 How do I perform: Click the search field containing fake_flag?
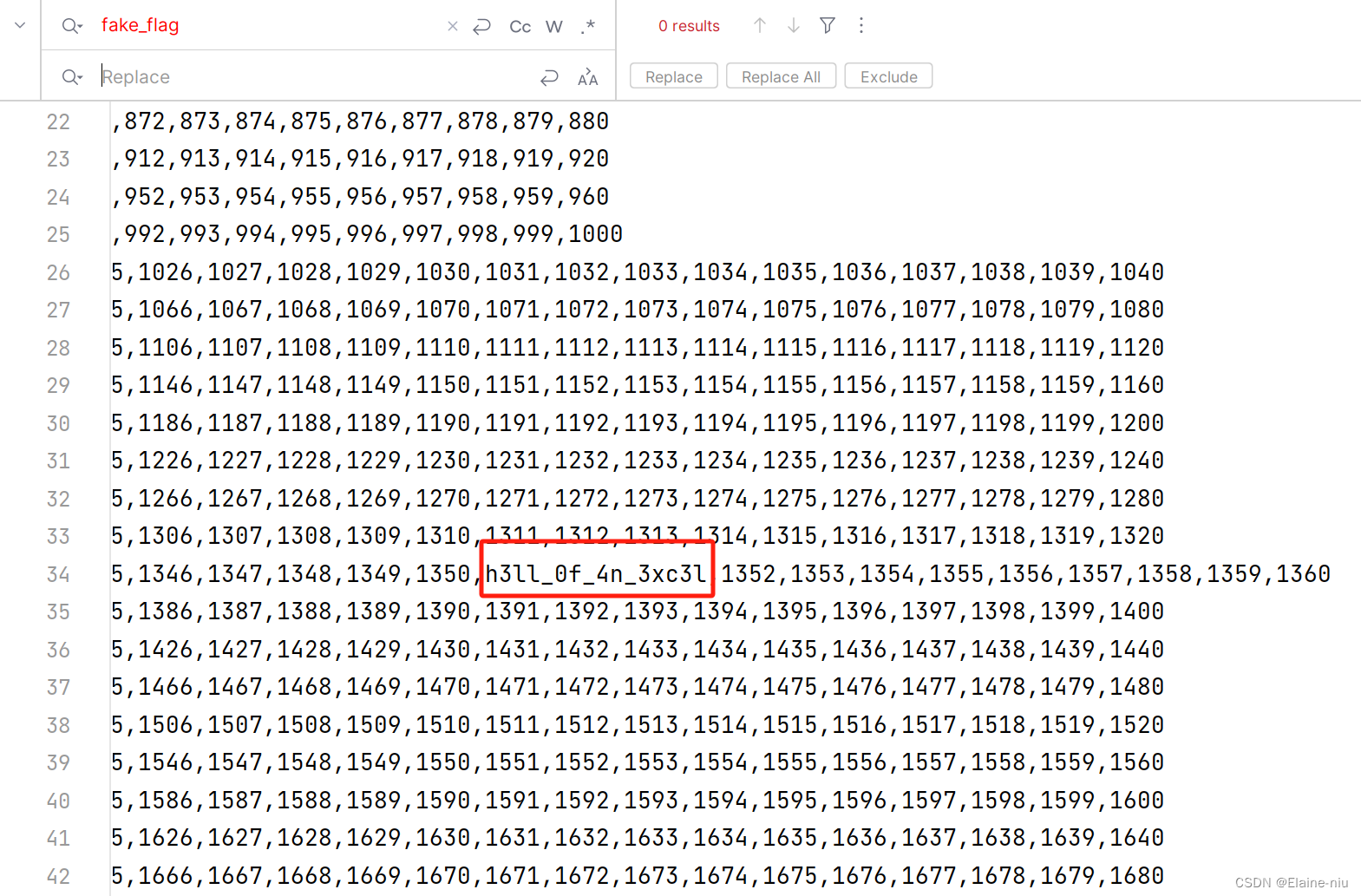pyautogui.click(x=269, y=25)
